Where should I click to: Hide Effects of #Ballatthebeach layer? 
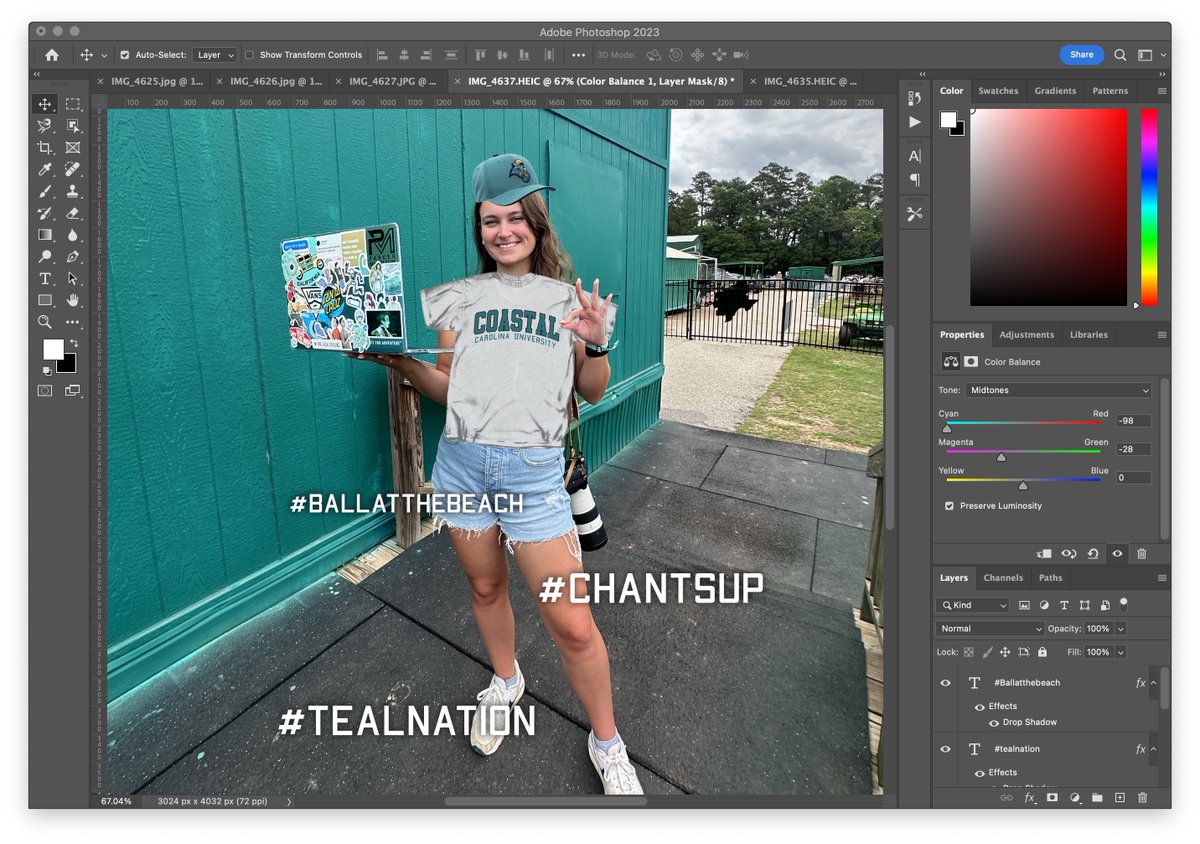tap(980, 707)
